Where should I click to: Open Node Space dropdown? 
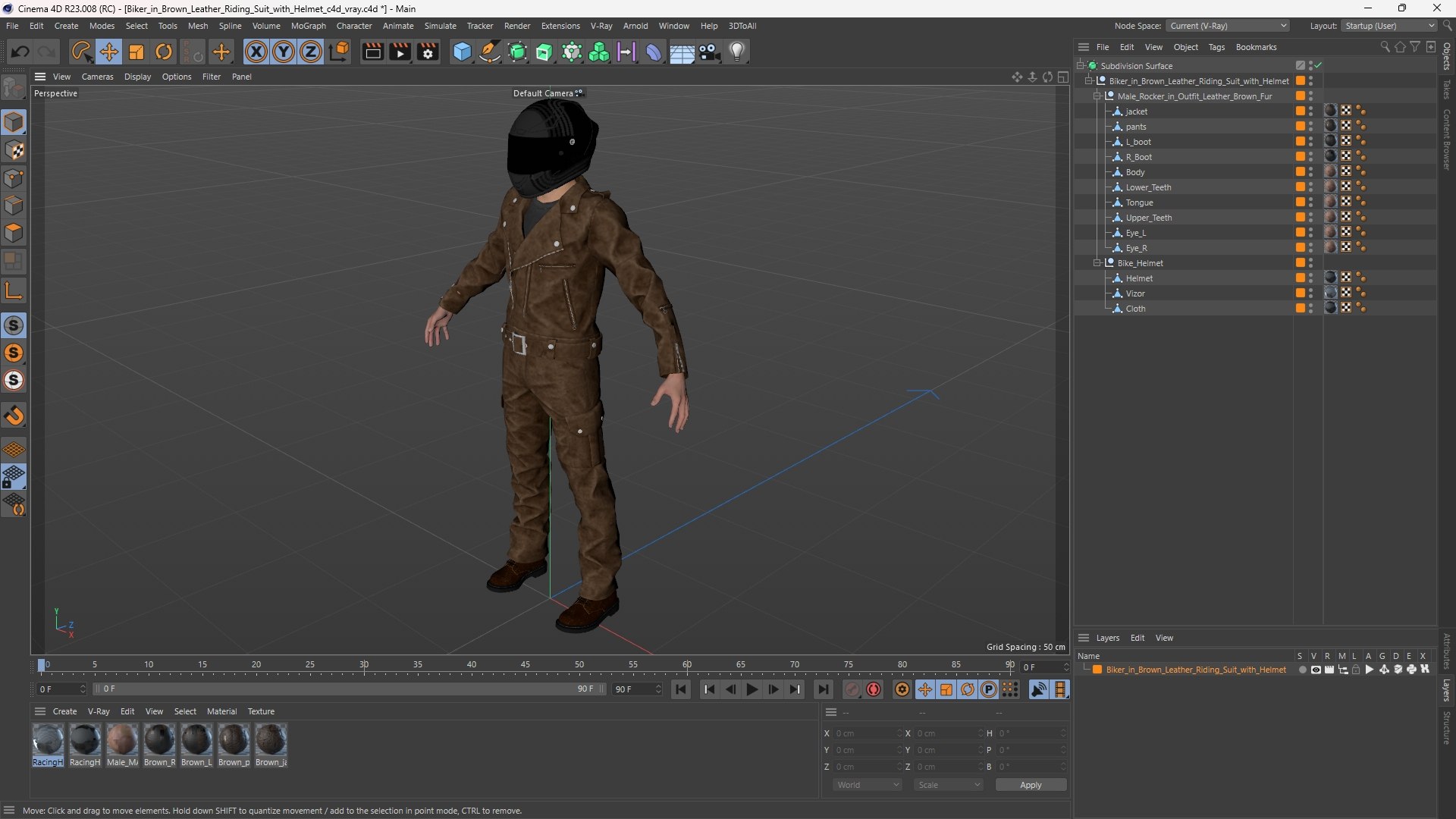[1227, 26]
